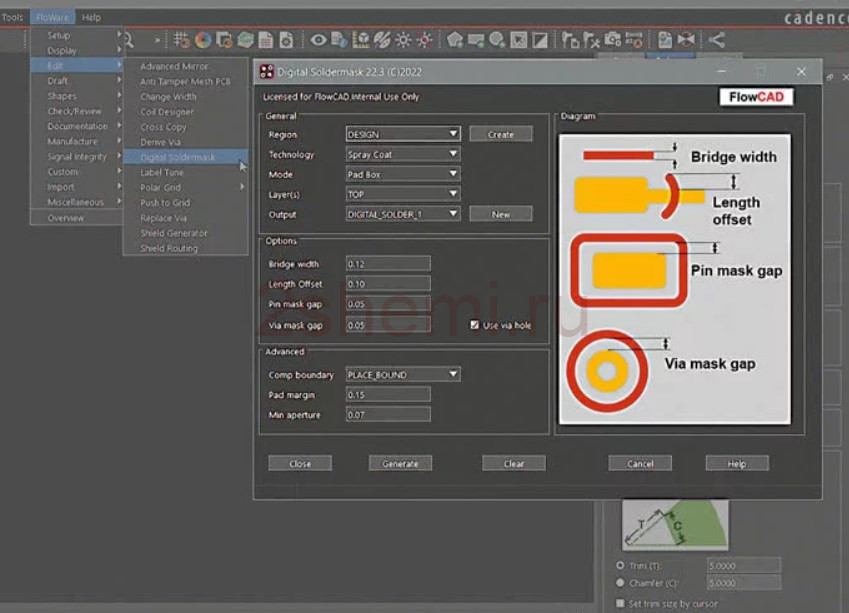Screen dimensions: 849x613
Task: Click the Generate button
Action: [400, 464]
